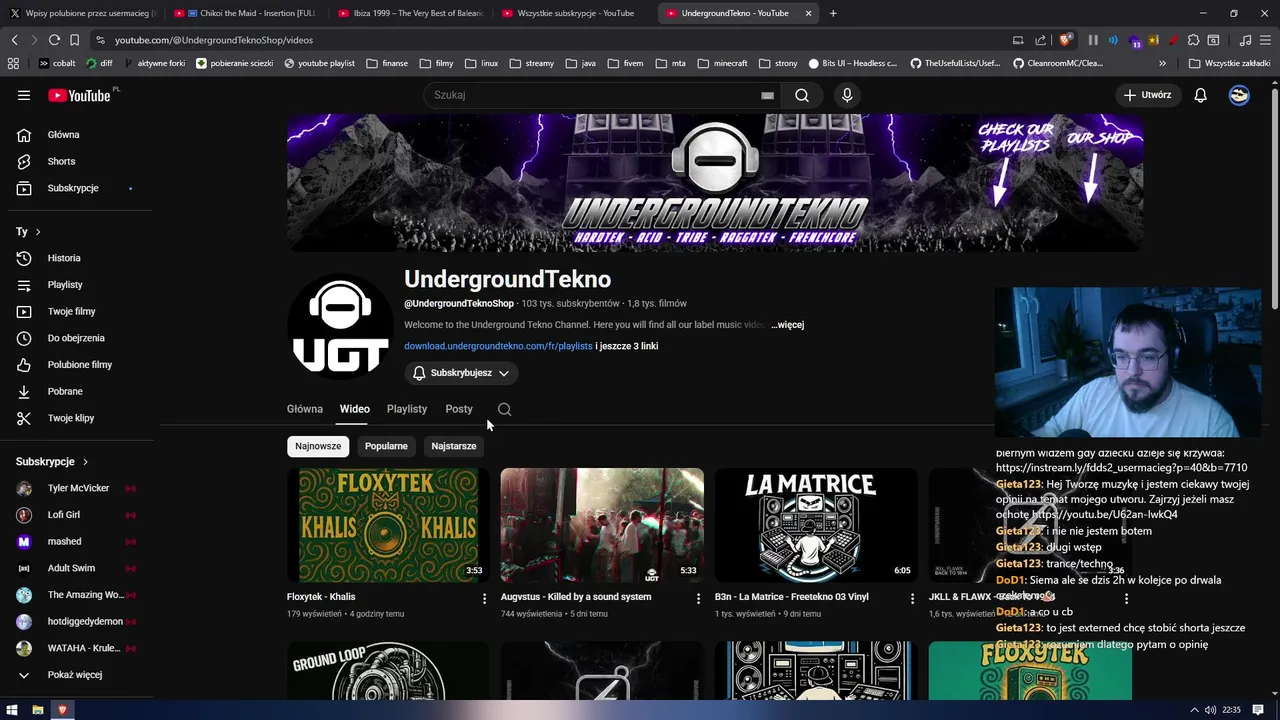The width and height of the screenshot is (1280, 720).
Task: Switch to channel Playlisty tab
Action: pos(407,409)
